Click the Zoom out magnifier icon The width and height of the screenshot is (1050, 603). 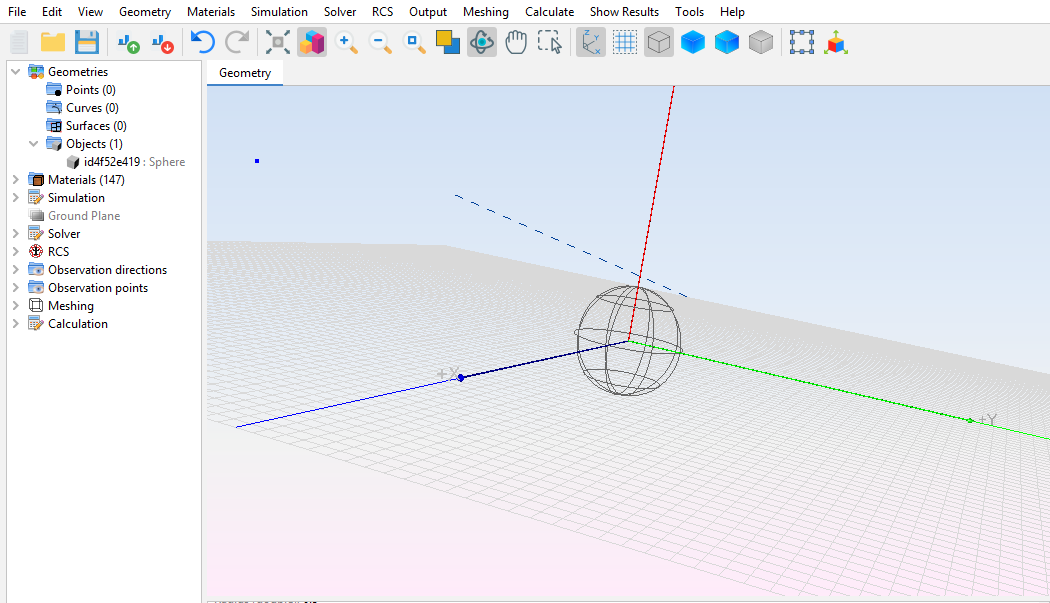click(x=380, y=42)
